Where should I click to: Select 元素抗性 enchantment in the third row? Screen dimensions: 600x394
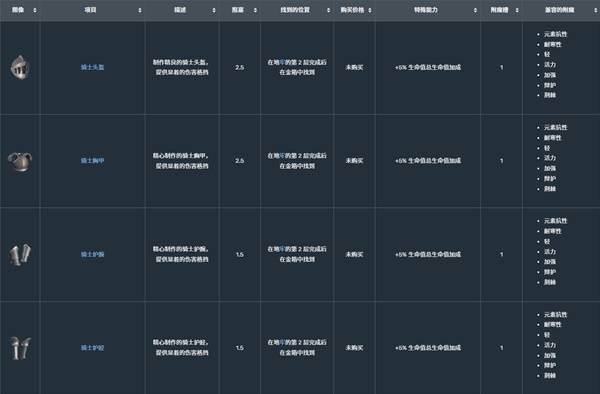[x=556, y=221]
